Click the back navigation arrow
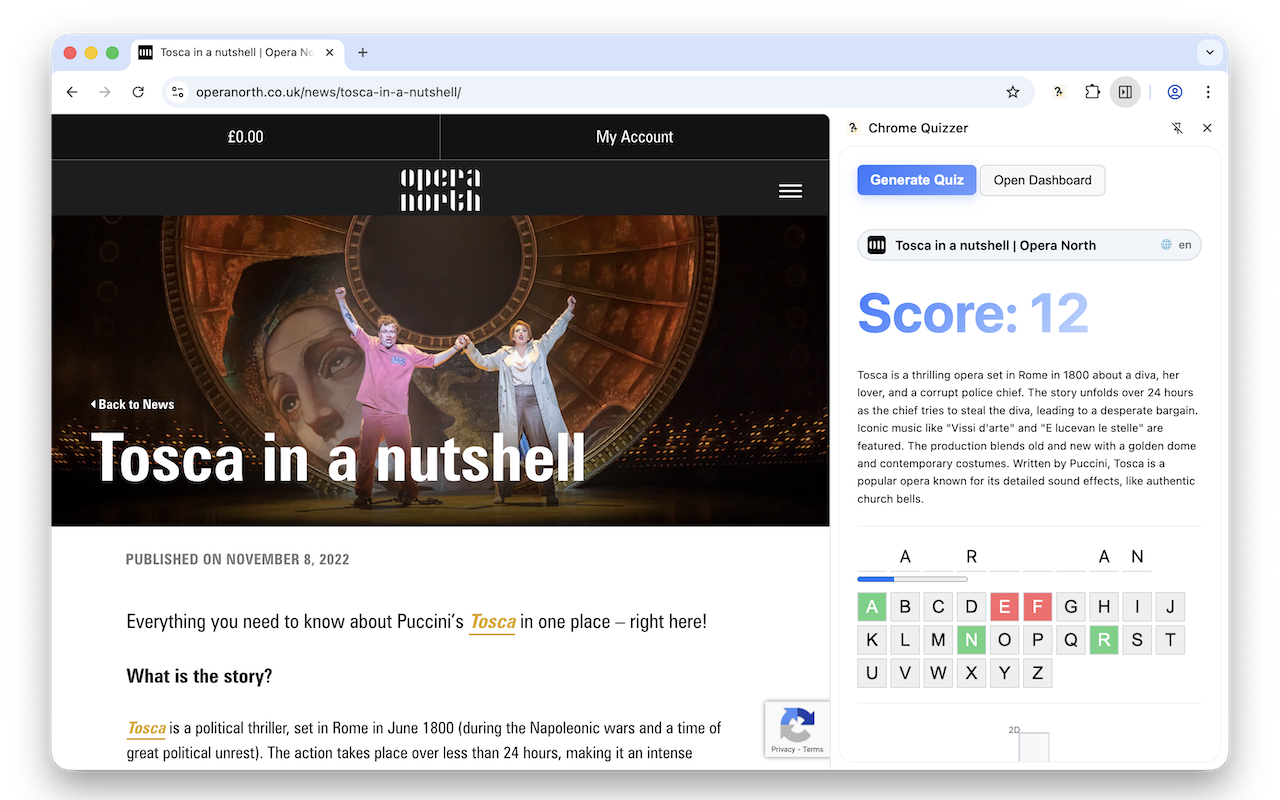Screen dimensions: 1280x800 click(x=71, y=91)
